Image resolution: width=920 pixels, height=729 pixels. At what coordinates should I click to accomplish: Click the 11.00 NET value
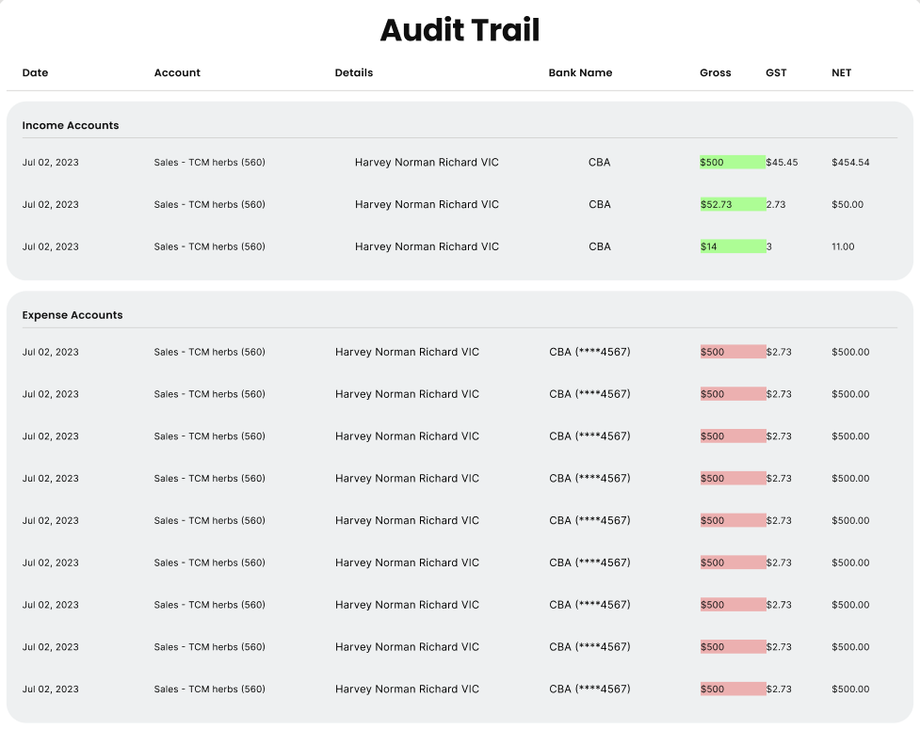coord(843,247)
